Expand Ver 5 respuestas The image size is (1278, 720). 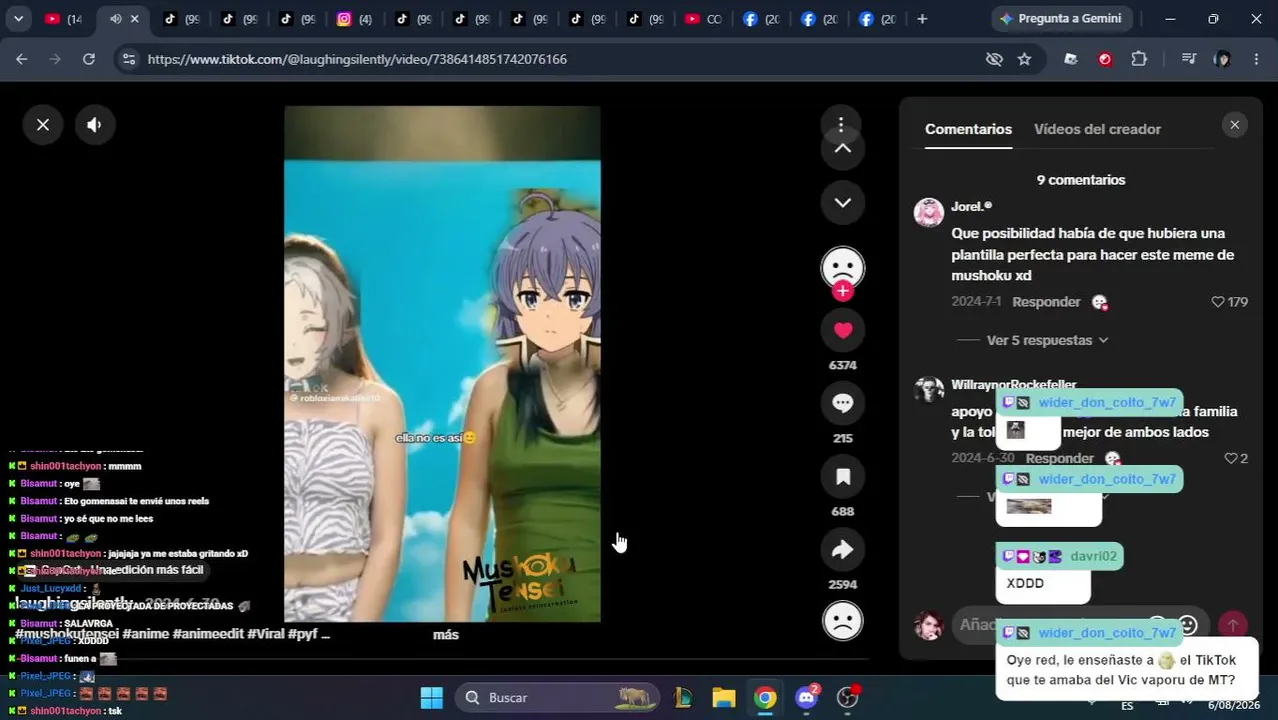point(1046,340)
